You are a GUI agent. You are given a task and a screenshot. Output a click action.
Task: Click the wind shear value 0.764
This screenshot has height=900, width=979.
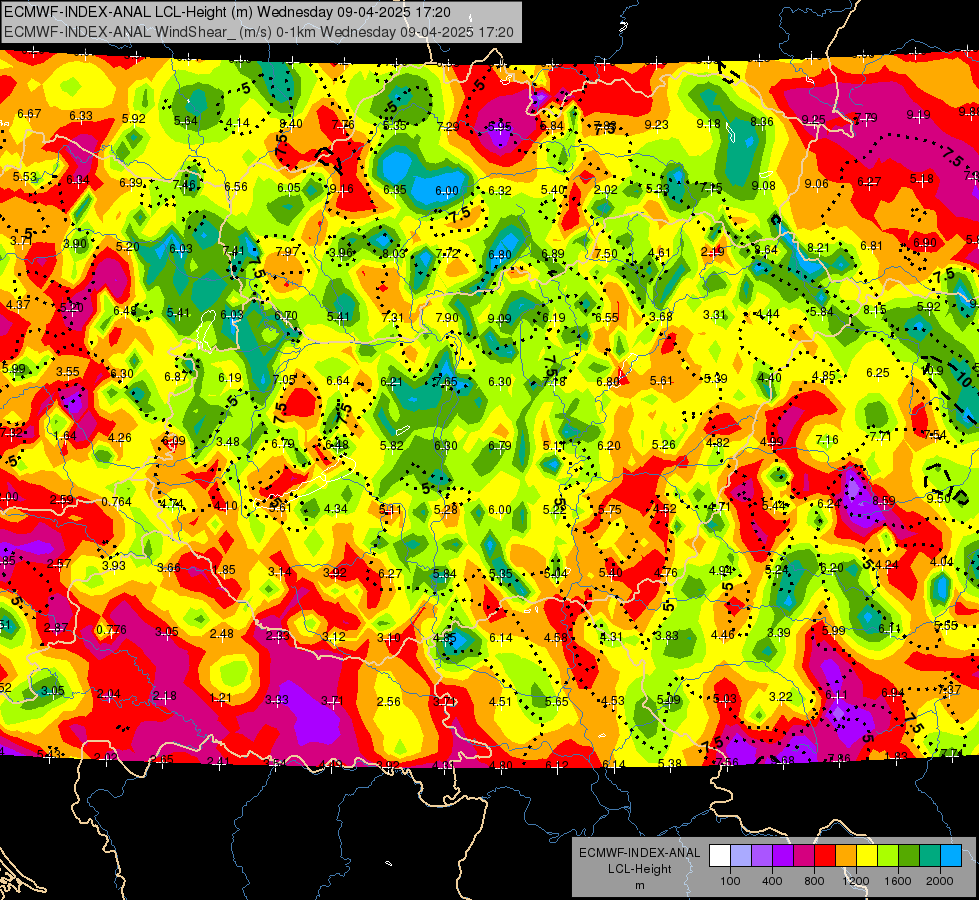tap(116, 502)
